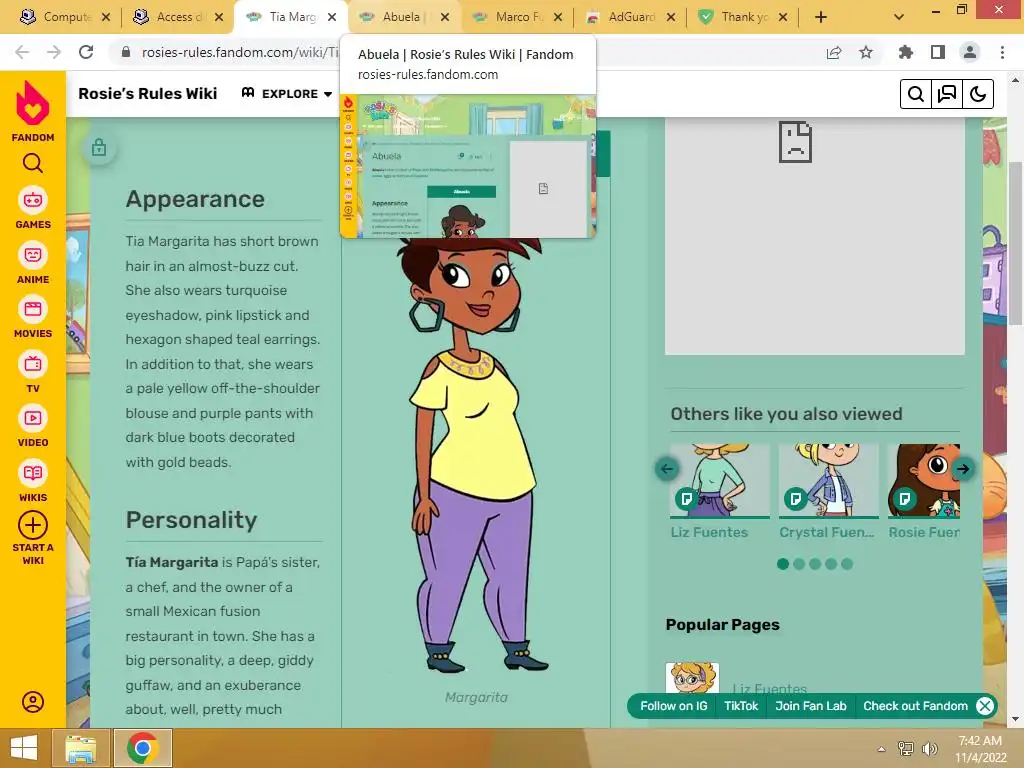Image resolution: width=1024 pixels, height=768 pixels.
Task: Open the Movies section
Action: [x=33, y=318]
